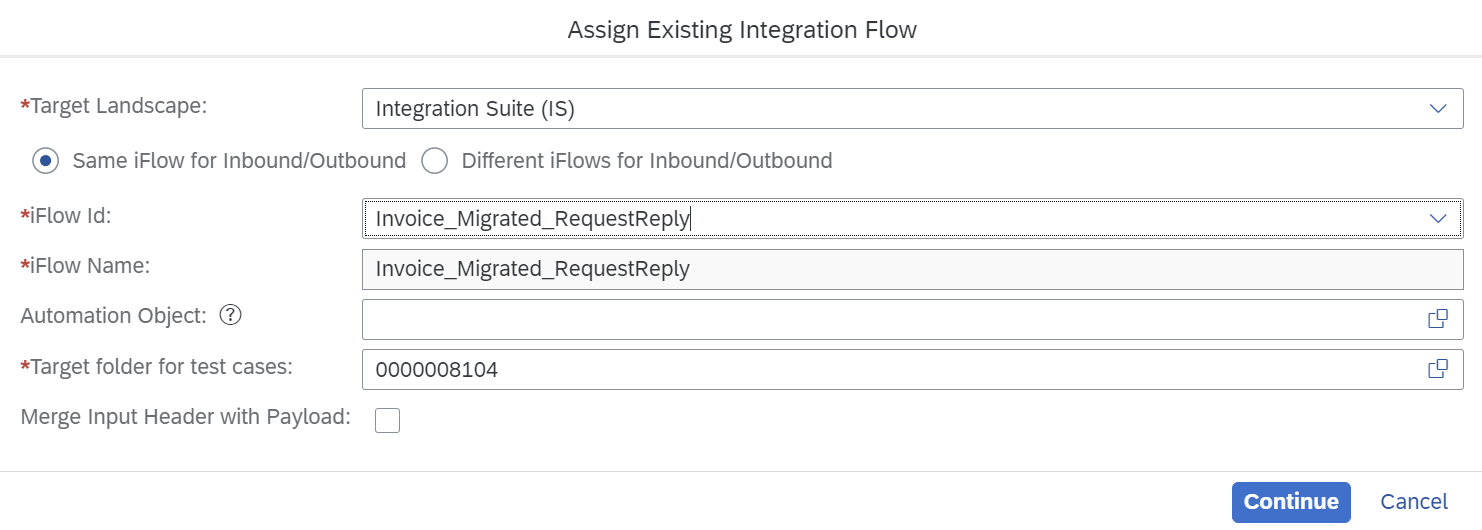Image resolution: width=1482 pixels, height=530 pixels.
Task: Click the Automation Object help question-mark icon
Action: click(x=230, y=316)
